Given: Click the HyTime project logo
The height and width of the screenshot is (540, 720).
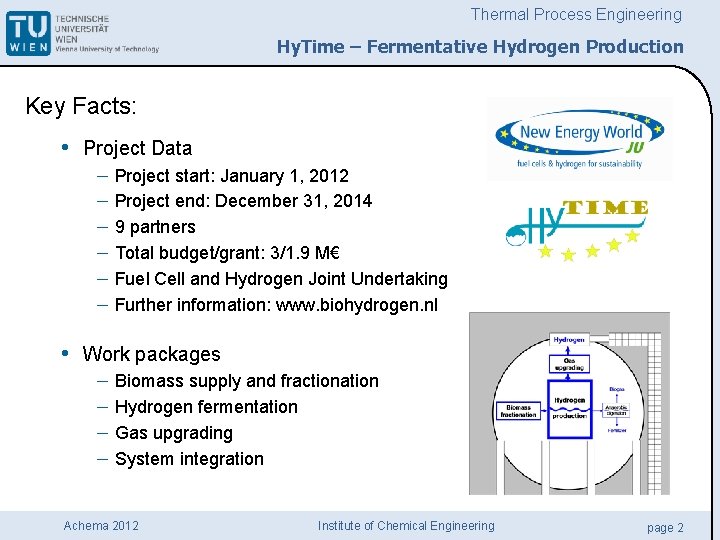Looking at the screenshot, I should [x=577, y=230].
